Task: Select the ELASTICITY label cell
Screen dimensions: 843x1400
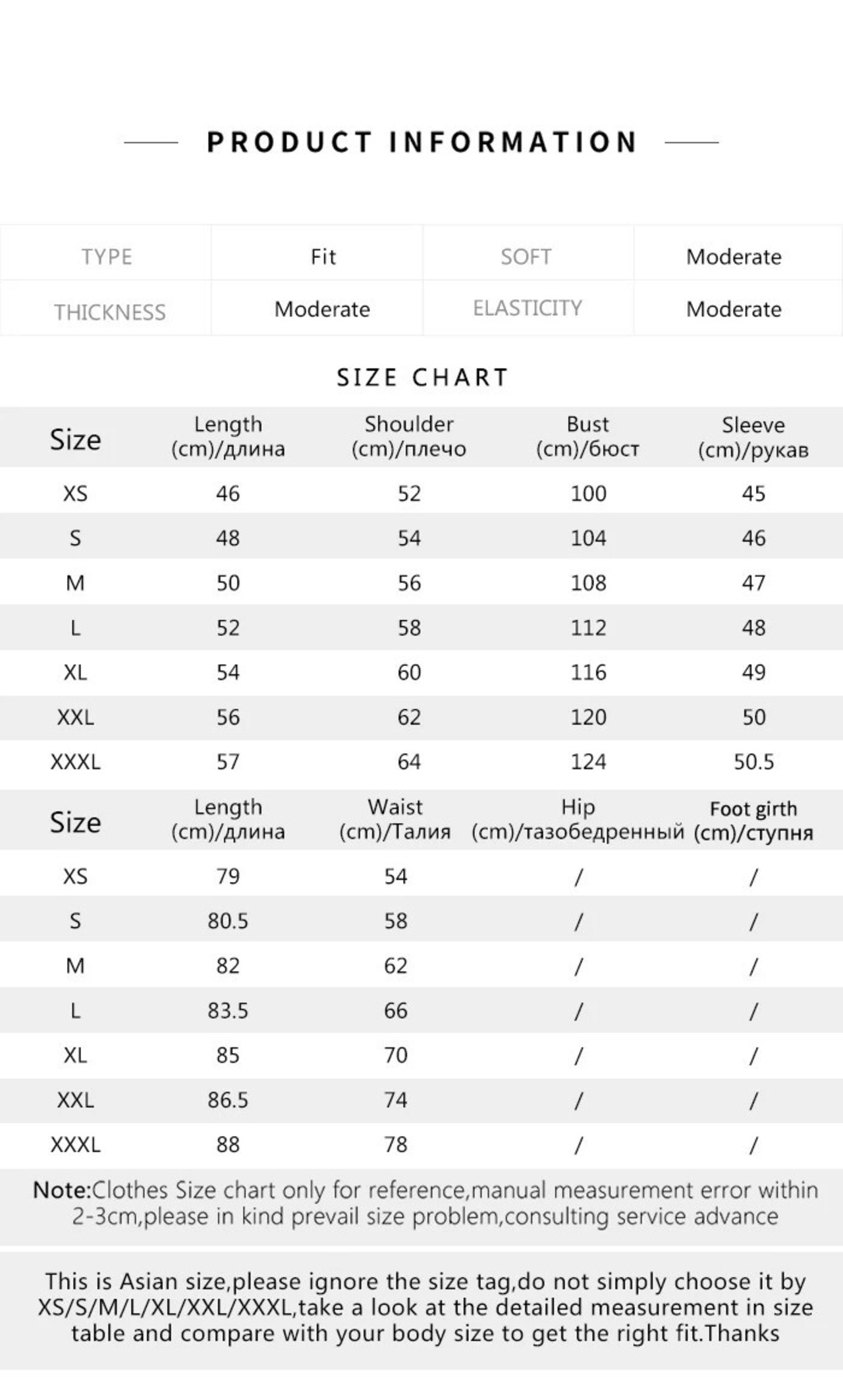Action: 528,308
